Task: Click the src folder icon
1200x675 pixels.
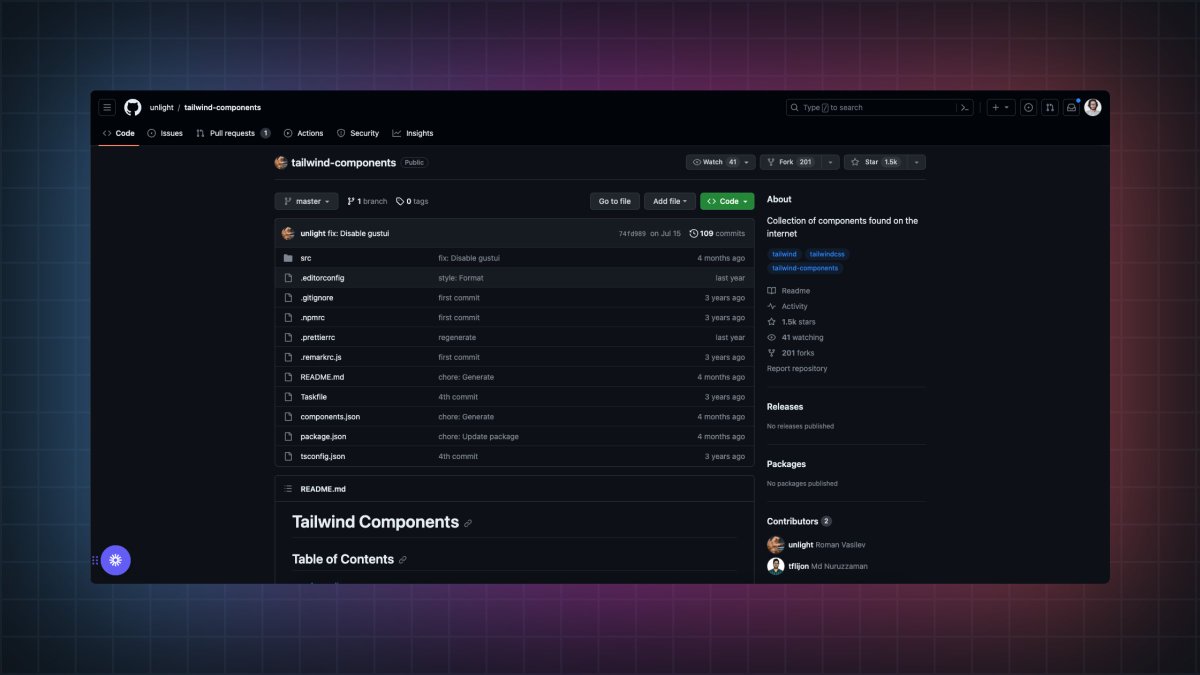Action: click(x=288, y=258)
